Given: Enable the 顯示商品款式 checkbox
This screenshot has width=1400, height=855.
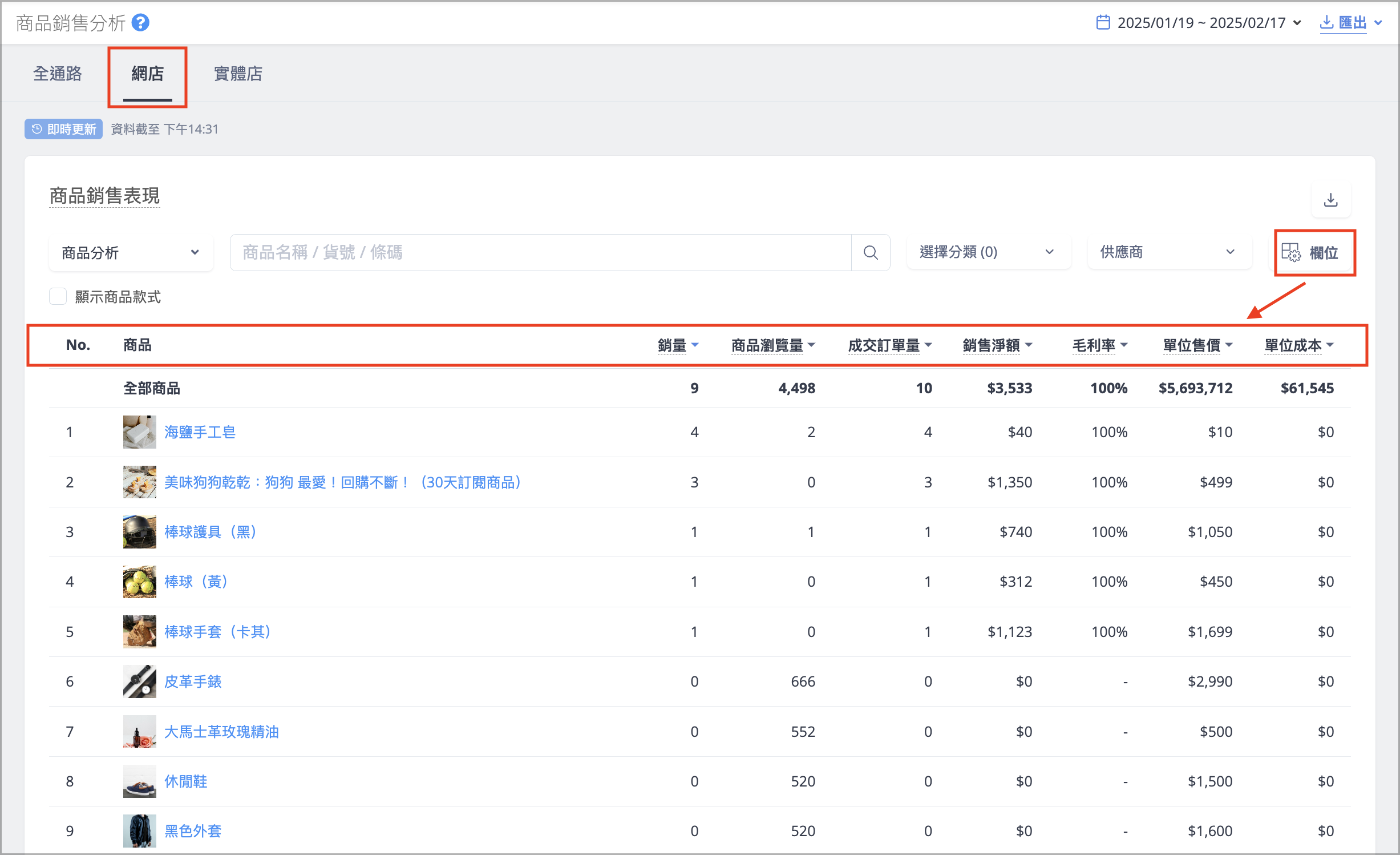Looking at the screenshot, I should click(x=58, y=297).
